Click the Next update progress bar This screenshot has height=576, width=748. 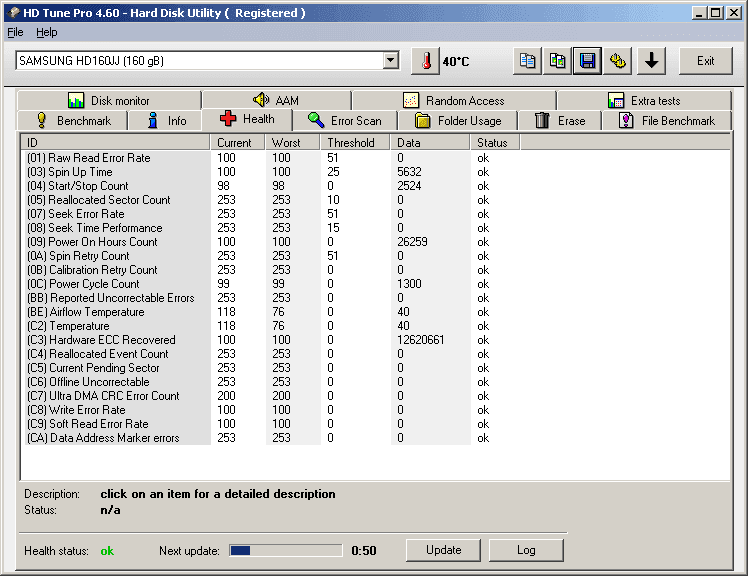[286, 551]
